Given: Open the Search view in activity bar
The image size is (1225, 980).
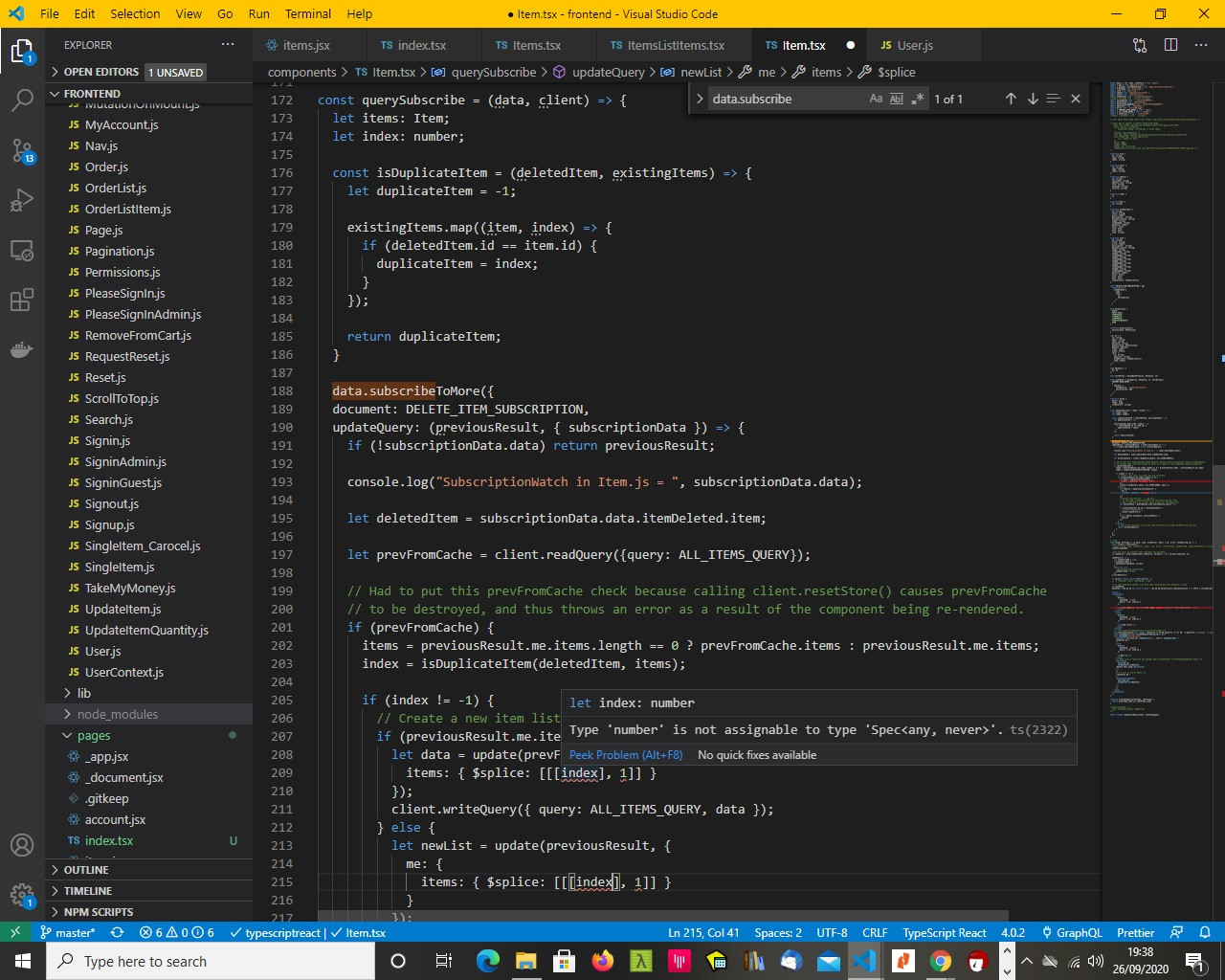Looking at the screenshot, I should tap(22, 100).
